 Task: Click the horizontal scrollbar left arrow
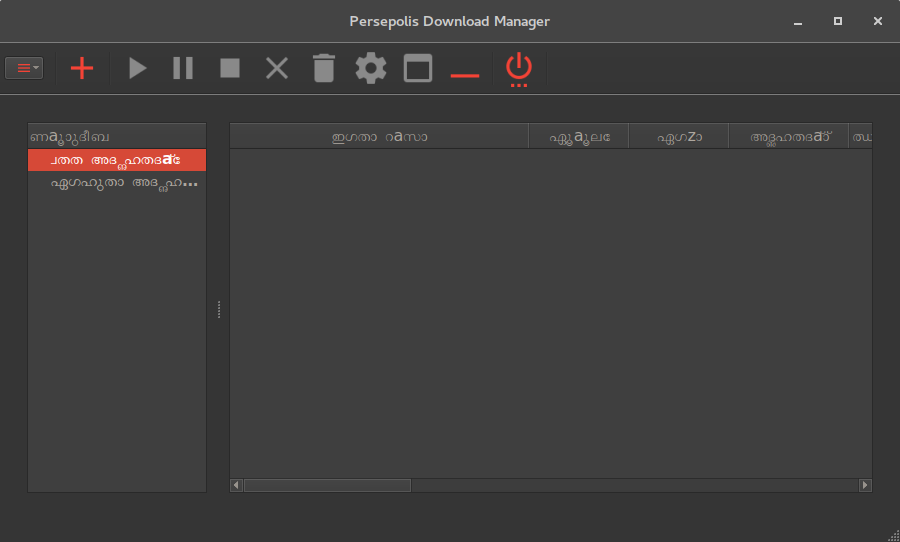coord(236,485)
